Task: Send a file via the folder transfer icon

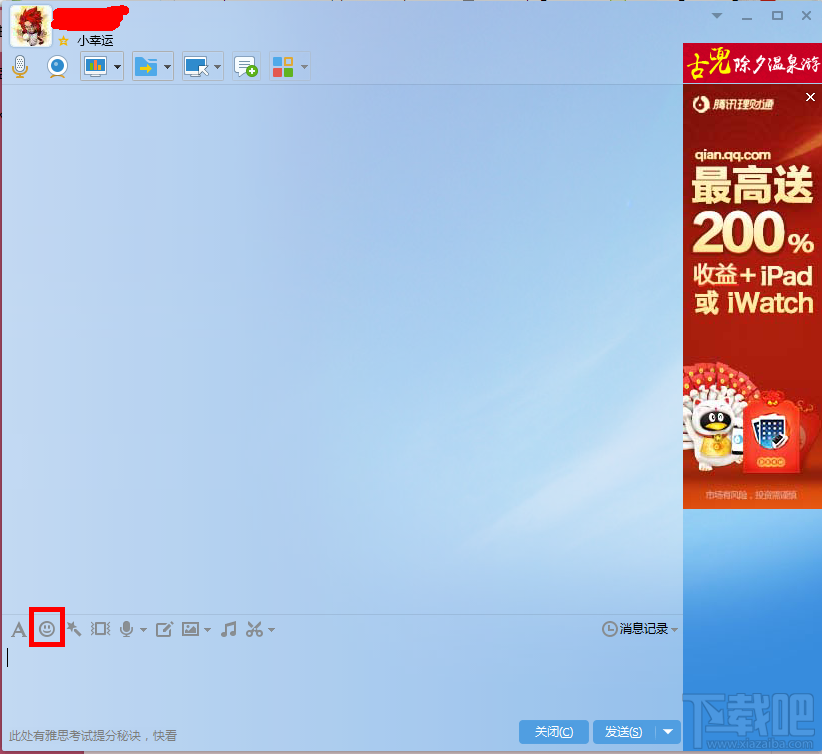Action: point(148,66)
